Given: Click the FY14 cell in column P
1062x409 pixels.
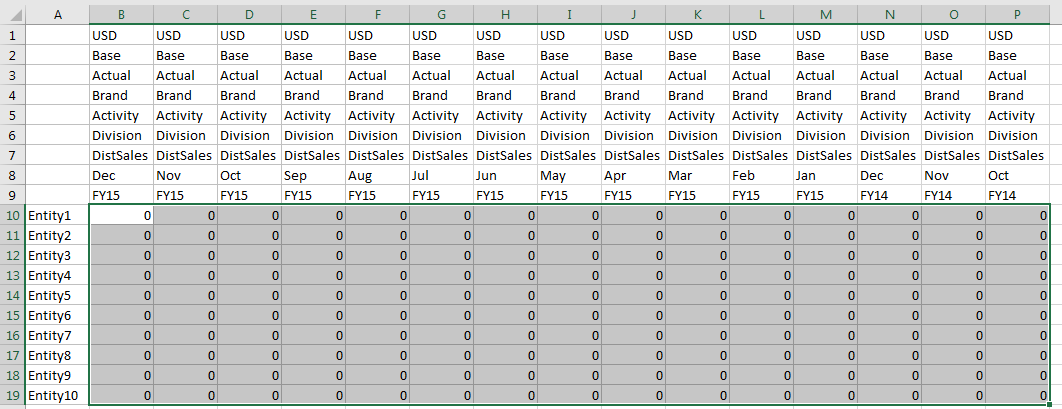Looking at the screenshot, I should click(x=1017, y=195).
